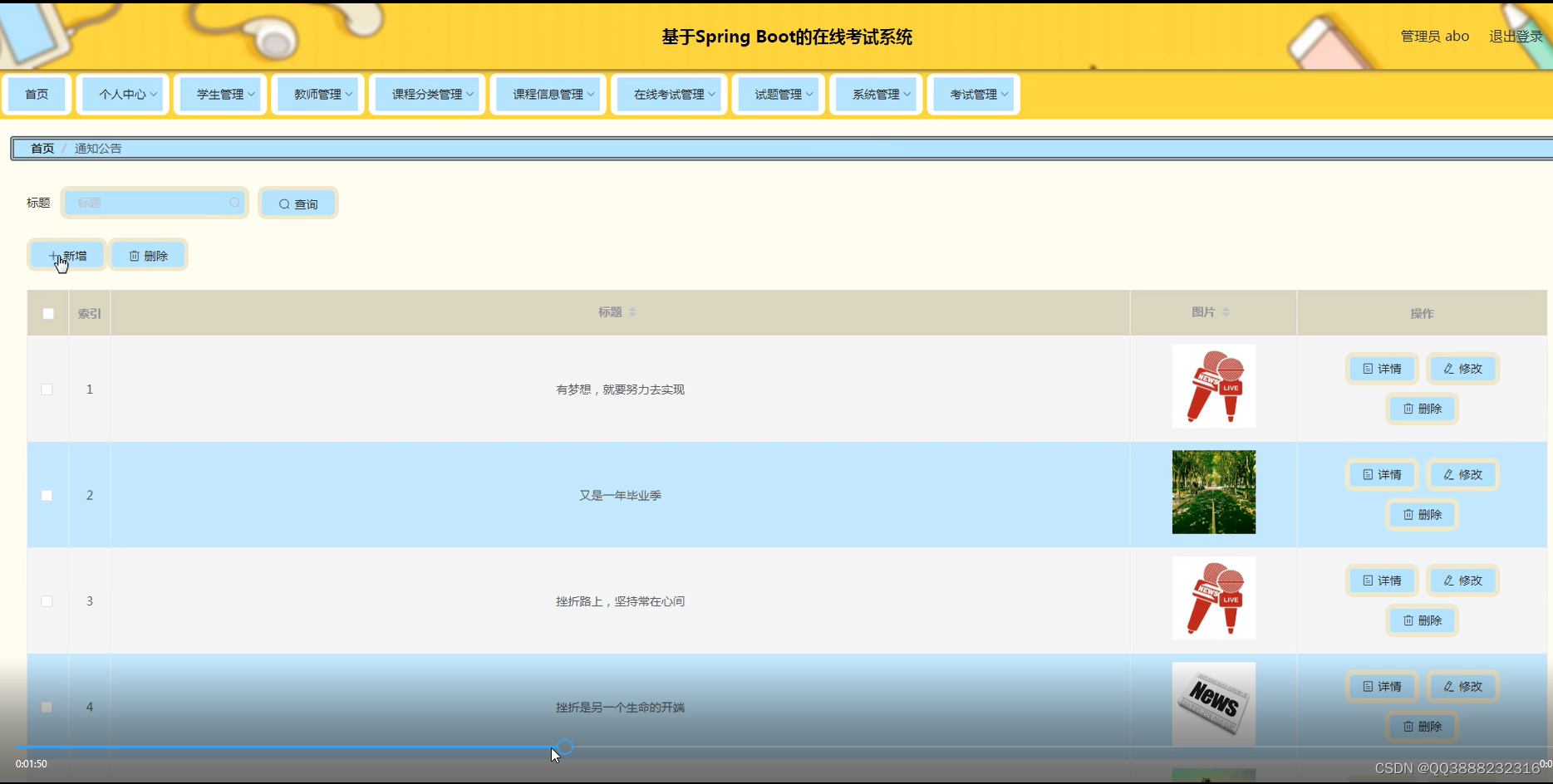Click the title 又是一年毕业季

point(620,495)
